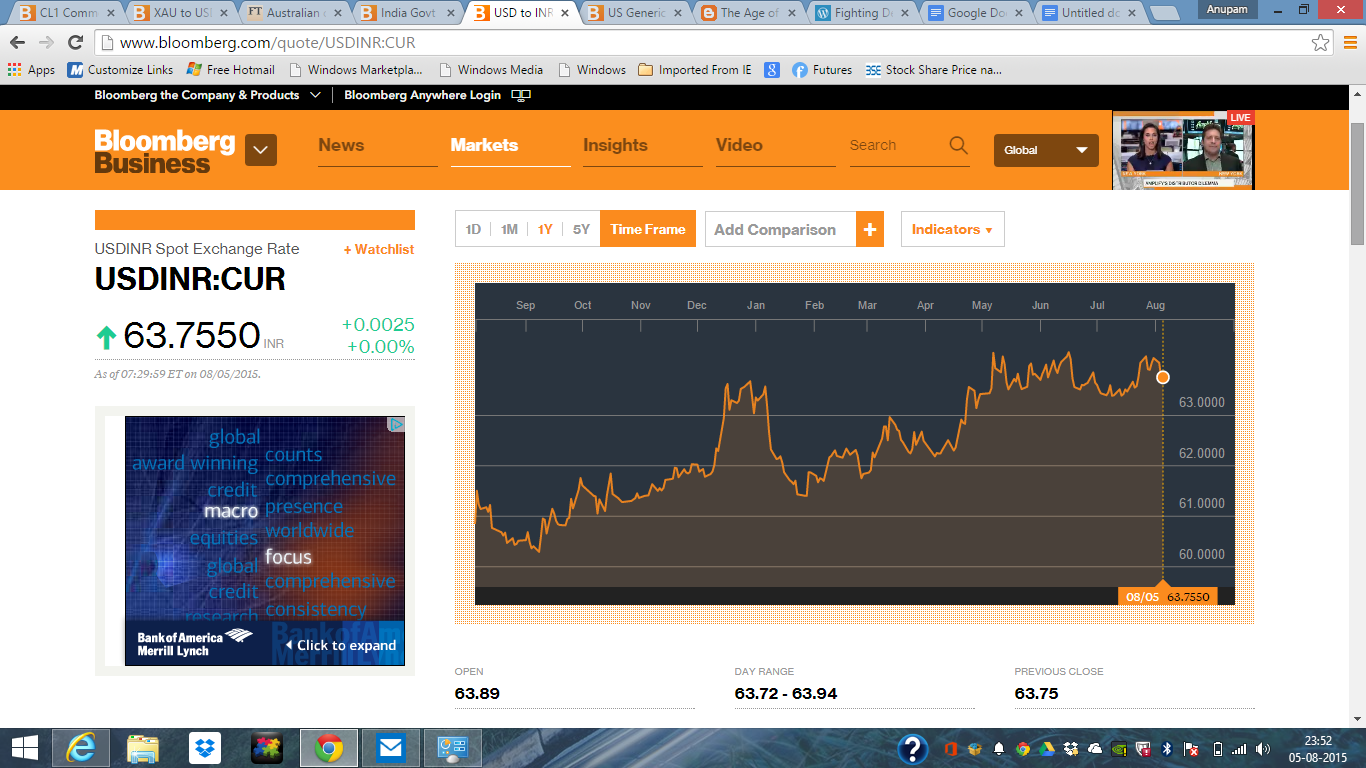The image size is (1366, 768).
Task: Bookmark this page with the star icon
Action: click(1321, 43)
